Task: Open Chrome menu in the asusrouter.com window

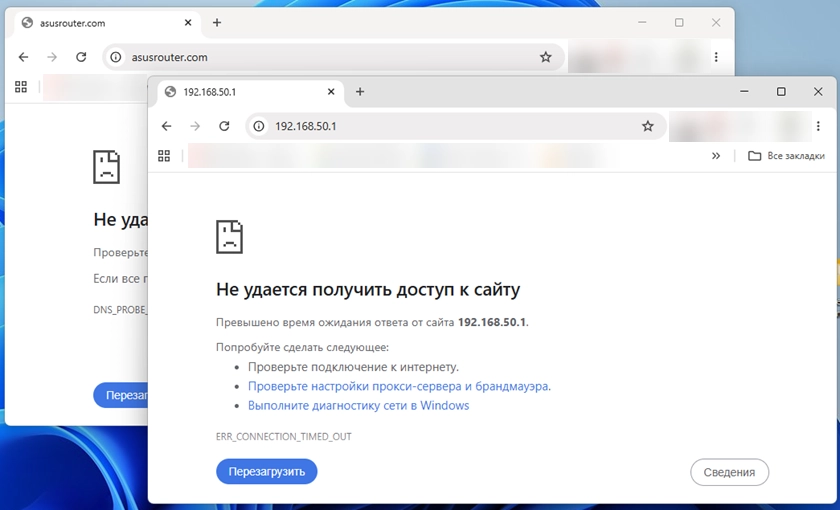Action: pyautogui.click(x=716, y=57)
